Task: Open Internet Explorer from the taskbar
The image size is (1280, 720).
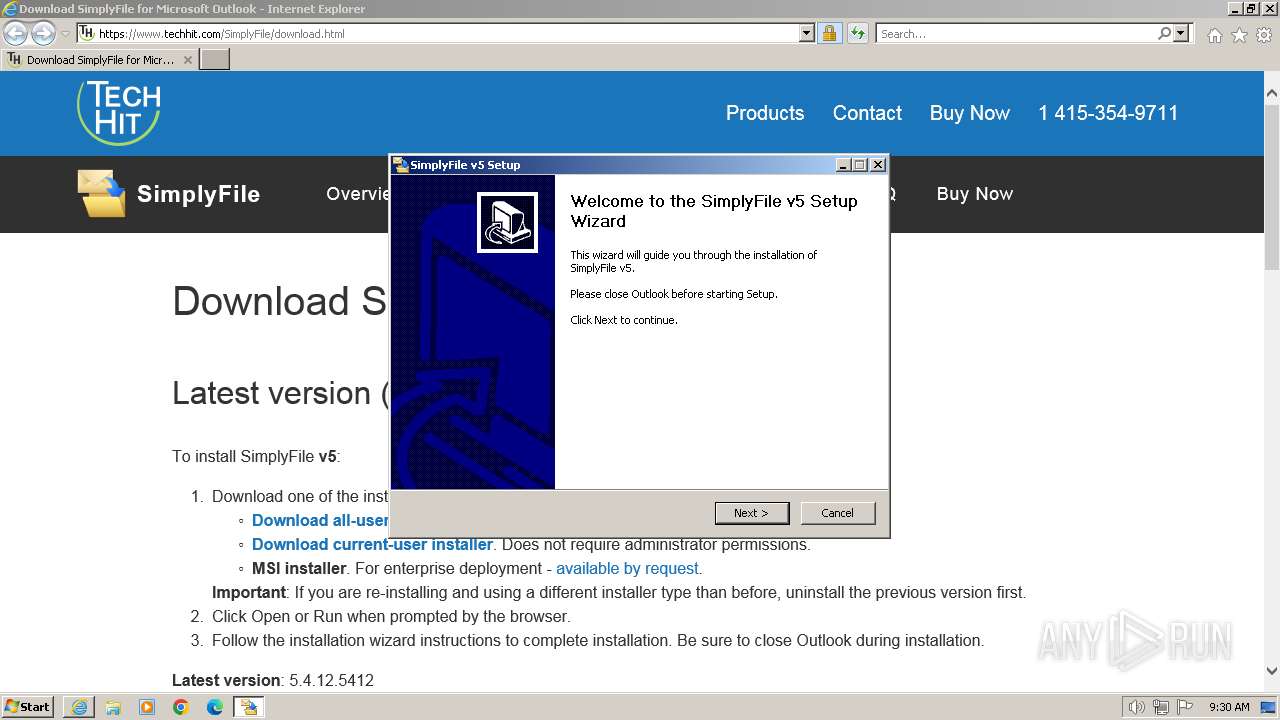Action: click(x=78, y=707)
